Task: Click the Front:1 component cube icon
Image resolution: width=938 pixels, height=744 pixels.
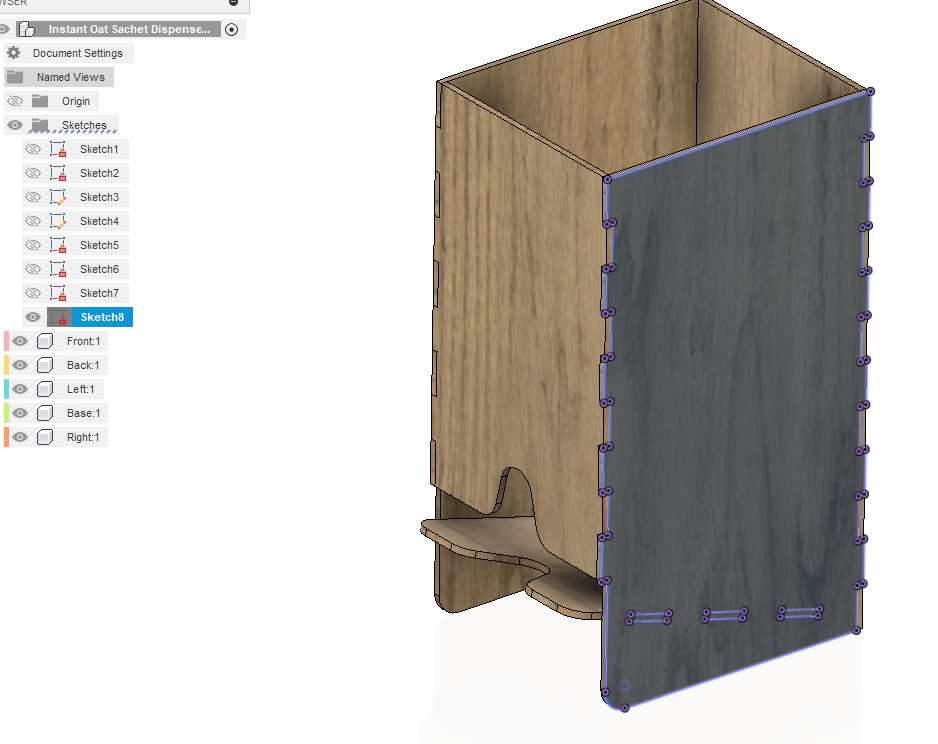Action: click(x=45, y=341)
